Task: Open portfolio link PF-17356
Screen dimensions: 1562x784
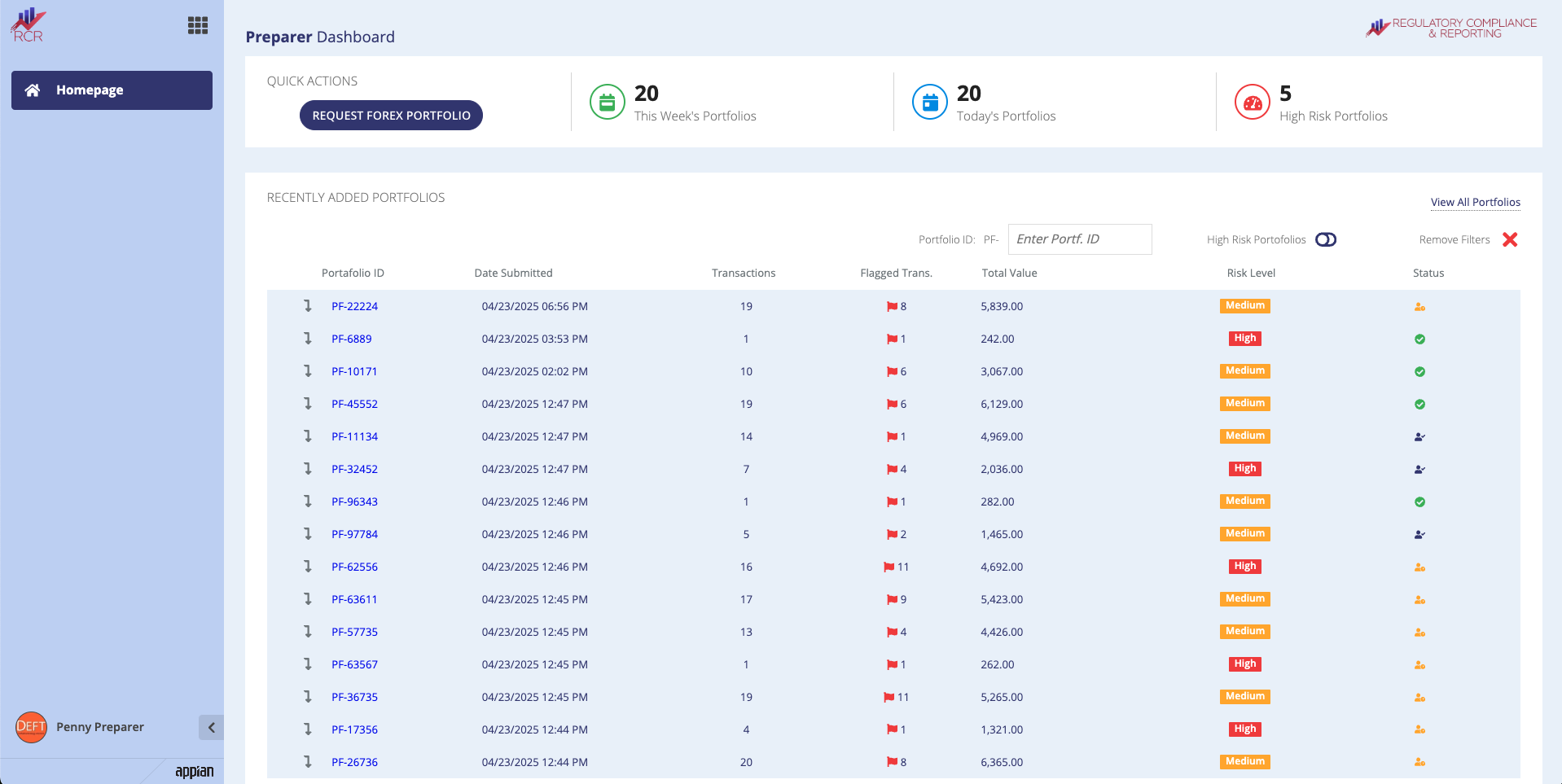Action: [354, 730]
